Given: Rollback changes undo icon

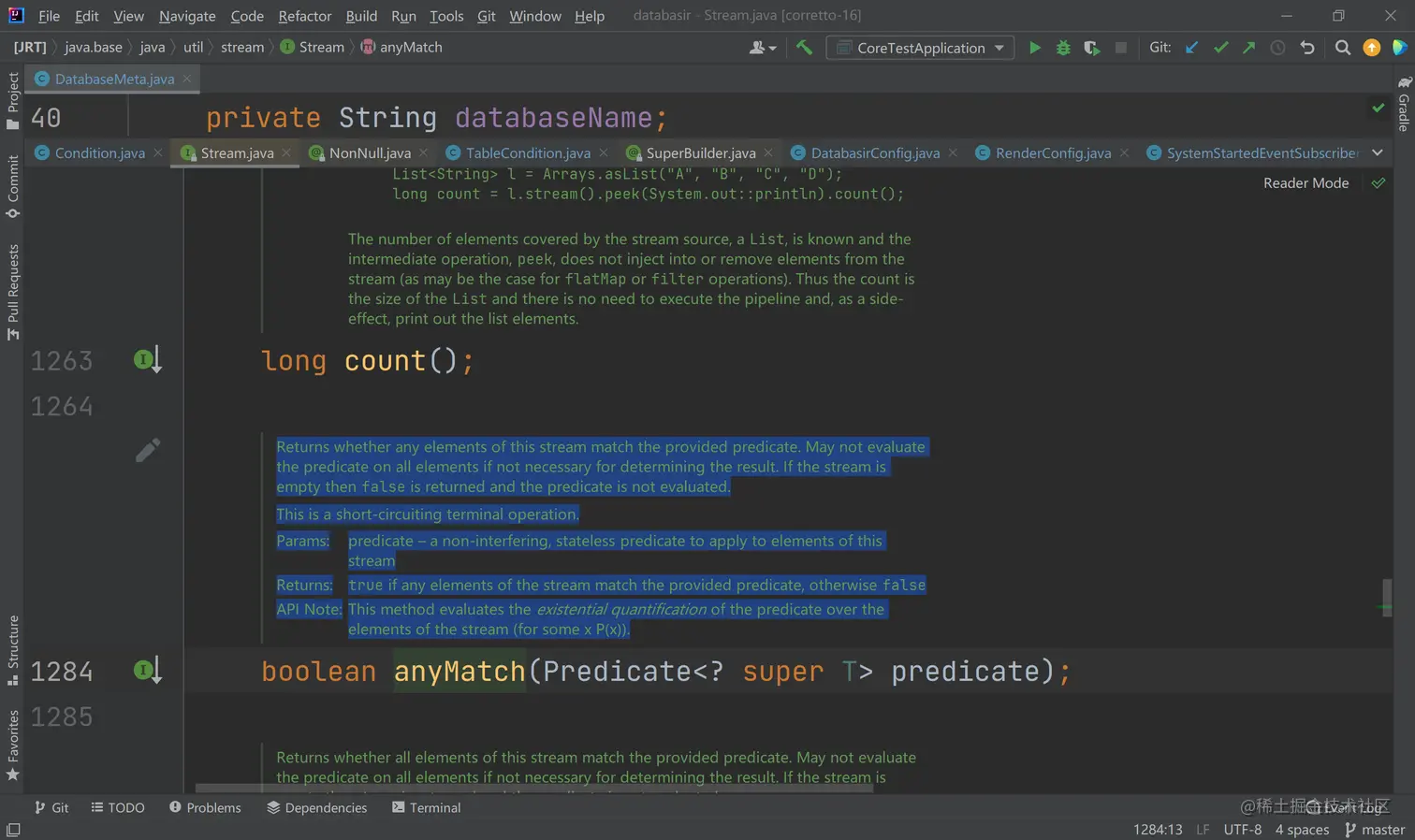Looking at the screenshot, I should pos(1307,48).
